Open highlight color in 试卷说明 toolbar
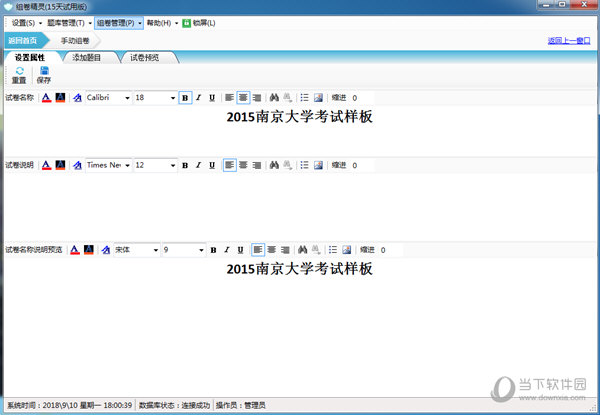The width and height of the screenshot is (600, 415). (x=60, y=165)
